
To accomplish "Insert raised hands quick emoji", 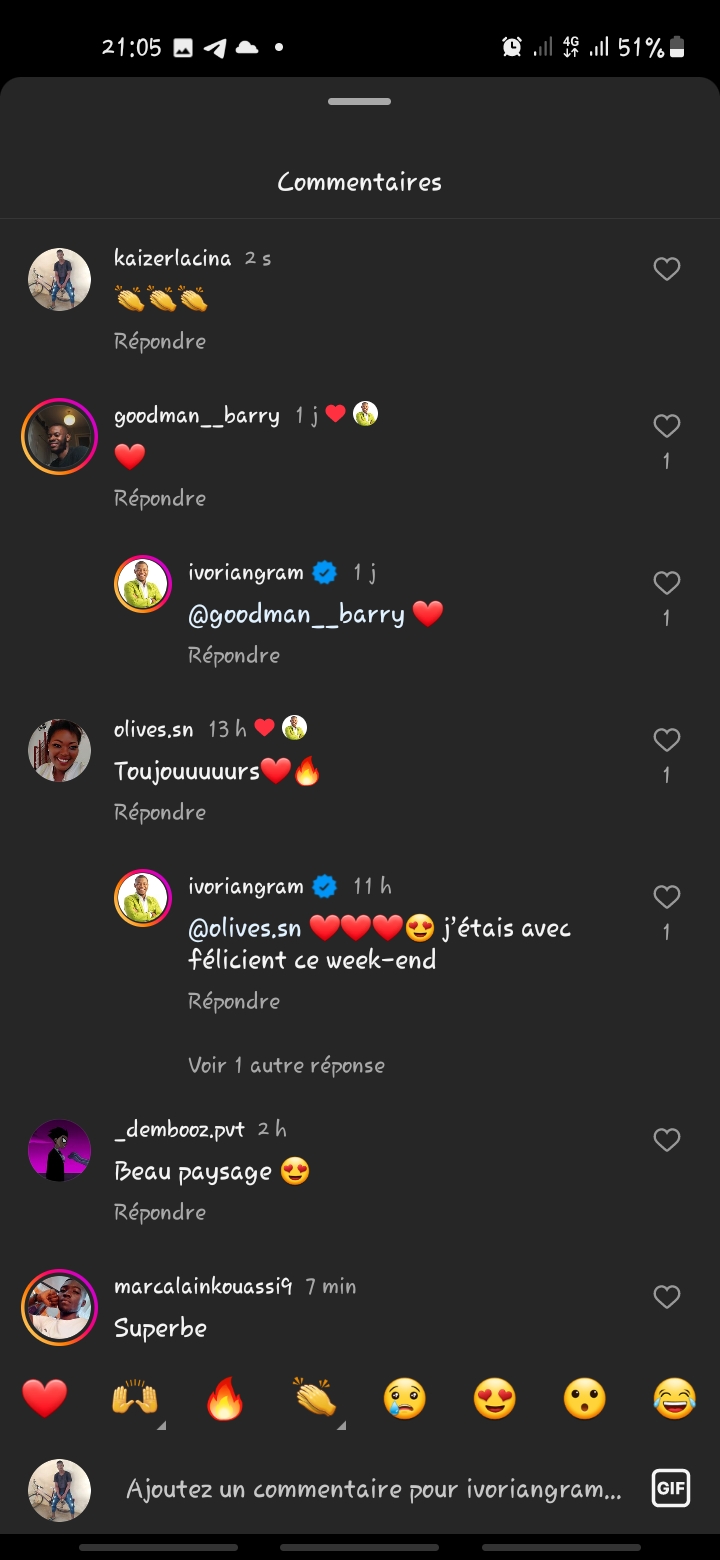I will 135,1398.
